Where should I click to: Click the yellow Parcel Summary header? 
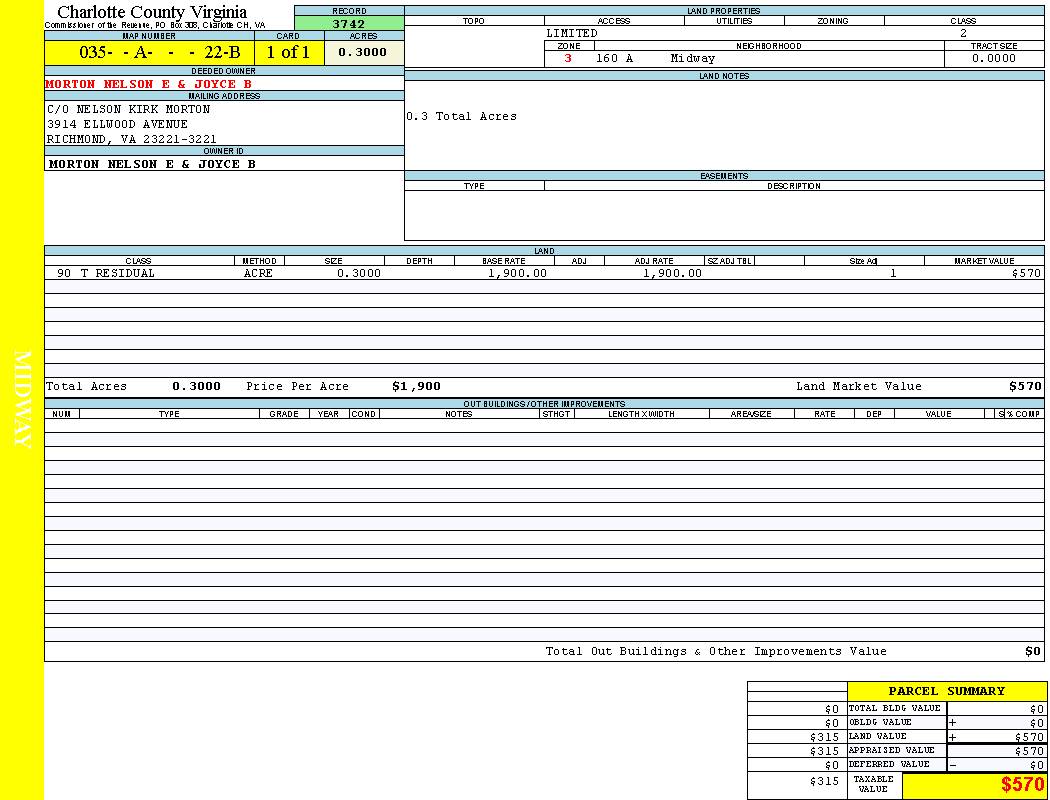pos(946,691)
